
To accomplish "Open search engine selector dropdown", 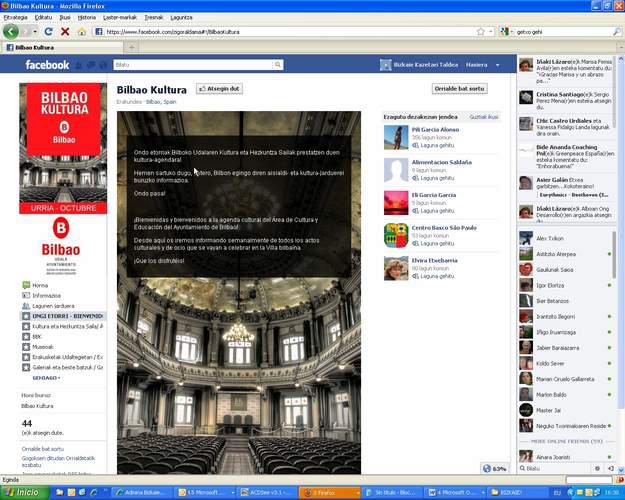I will tap(505, 31).
